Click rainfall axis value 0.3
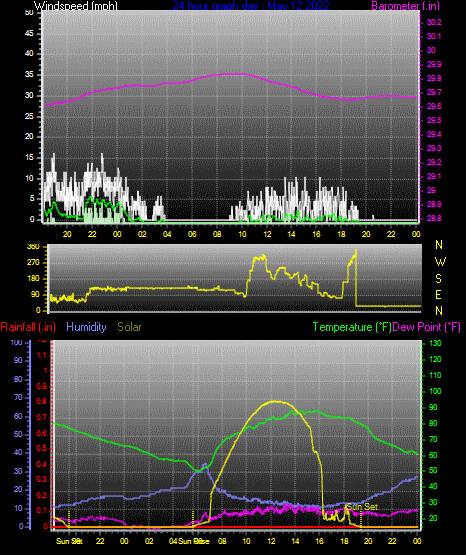466x555 pixels. tap(42, 480)
